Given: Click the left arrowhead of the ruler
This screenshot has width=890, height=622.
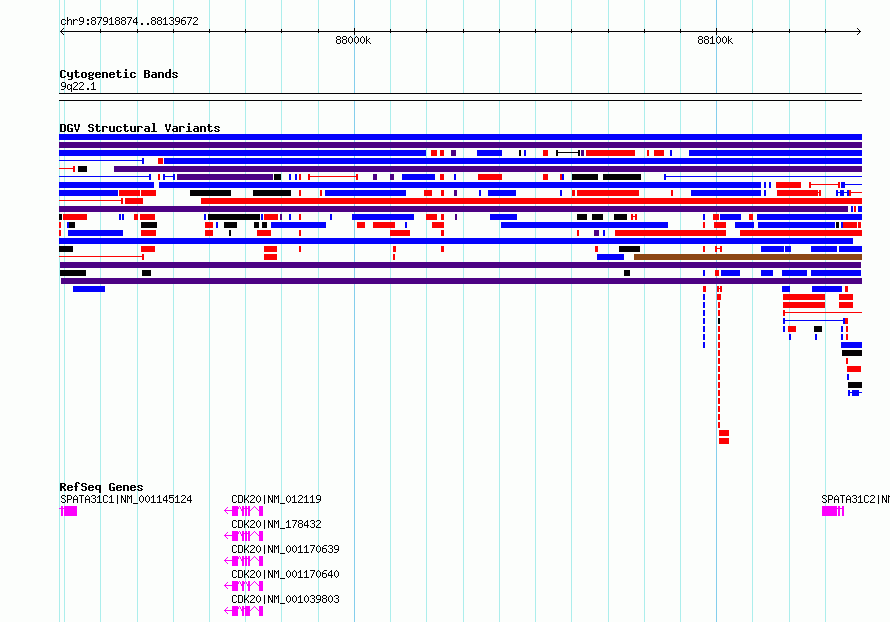Looking at the screenshot, I should [x=62, y=32].
